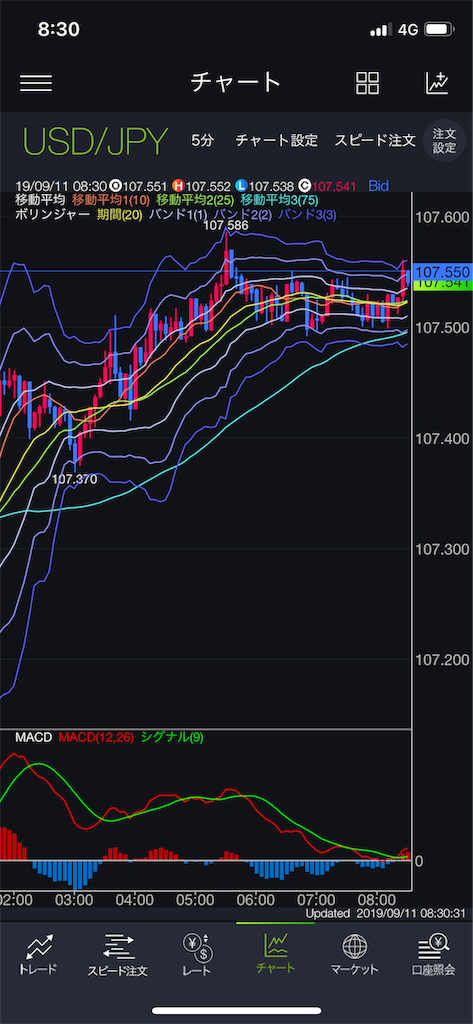Tap the open price 107.551 readout

[x=140, y=186]
